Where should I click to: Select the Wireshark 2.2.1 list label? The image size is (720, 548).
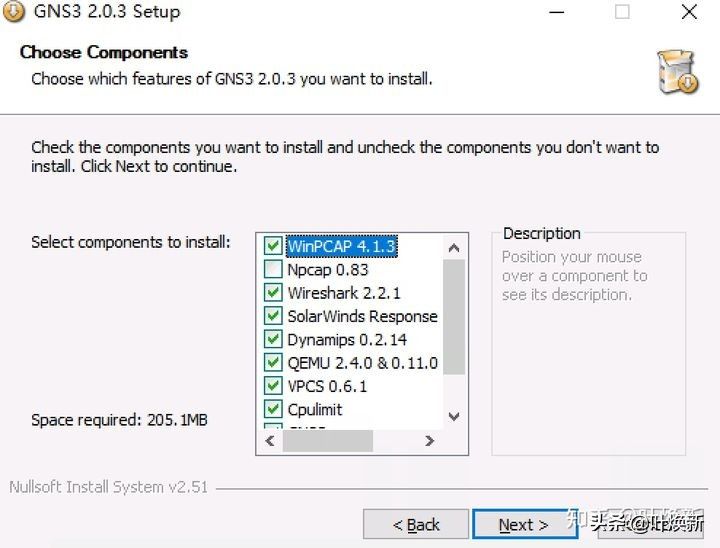point(344,293)
